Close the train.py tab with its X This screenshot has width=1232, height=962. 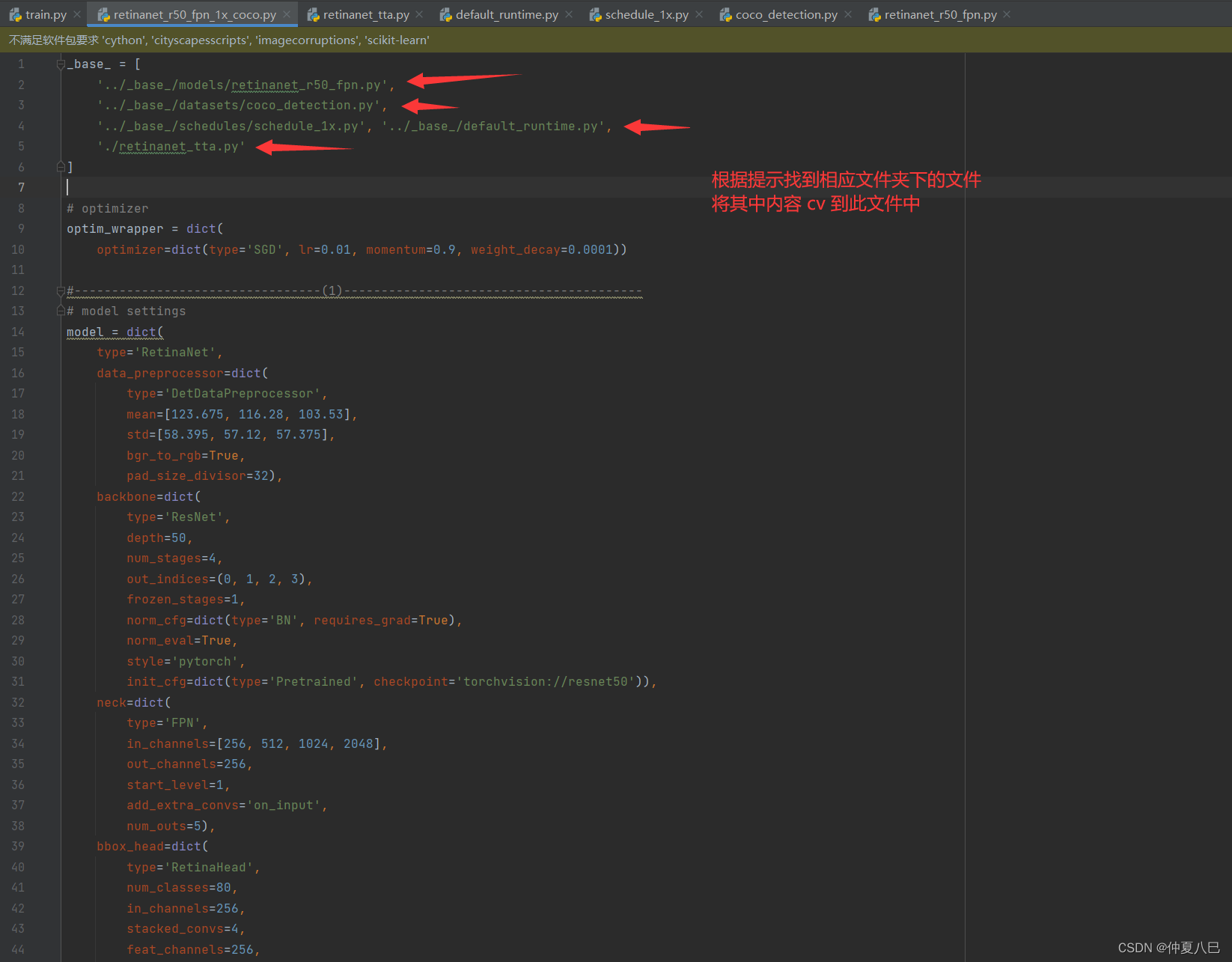click(x=77, y=13)
